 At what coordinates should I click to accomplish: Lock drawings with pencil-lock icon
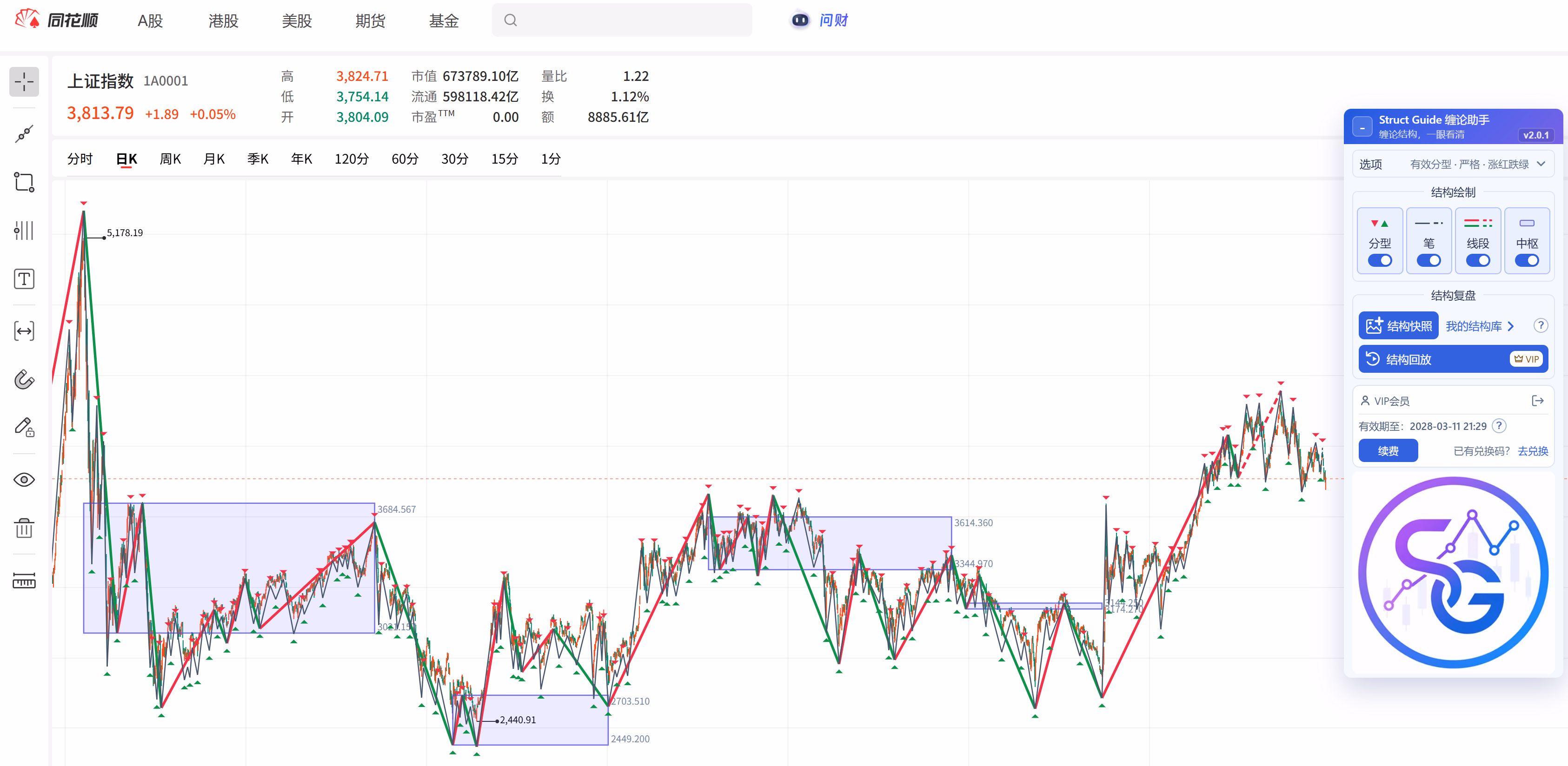point(24,427)
